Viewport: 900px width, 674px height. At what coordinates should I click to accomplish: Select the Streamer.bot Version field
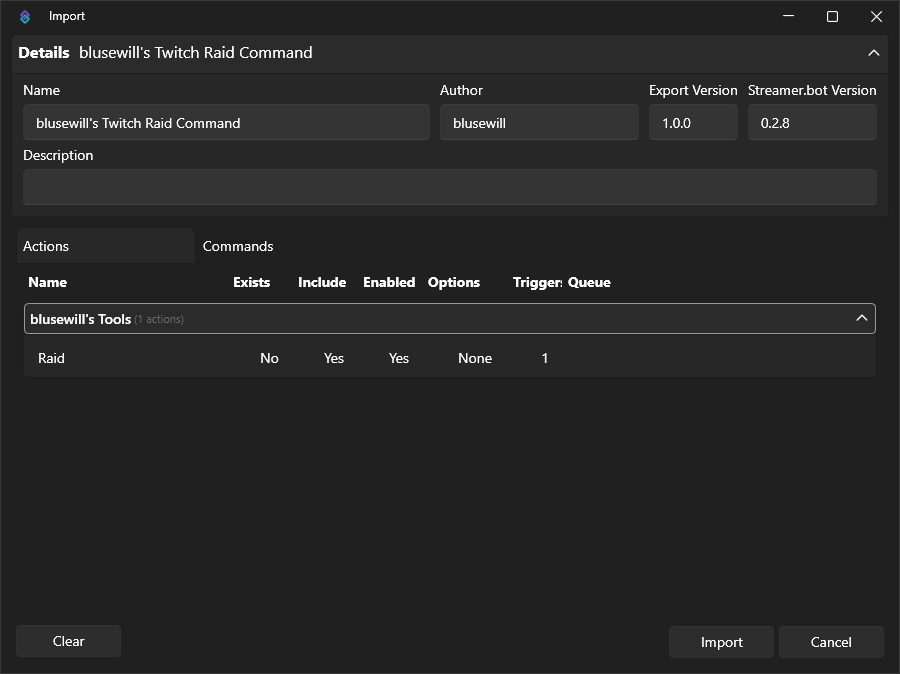click(811, 123)
